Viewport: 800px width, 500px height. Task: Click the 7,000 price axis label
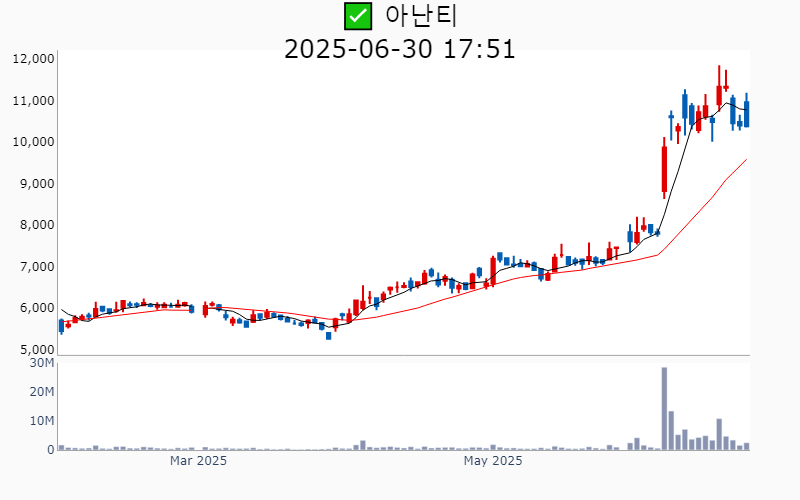(x=37, y=267)
